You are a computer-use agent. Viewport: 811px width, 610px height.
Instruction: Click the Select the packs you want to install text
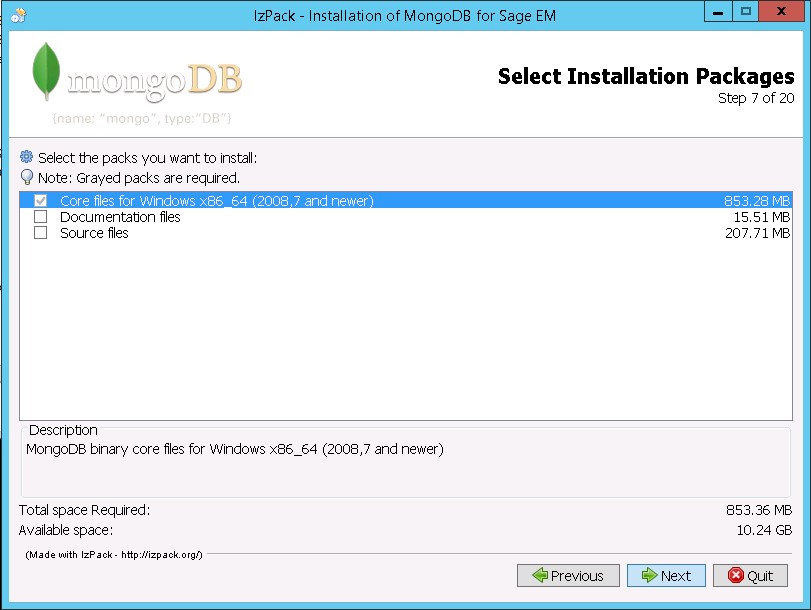147,158
